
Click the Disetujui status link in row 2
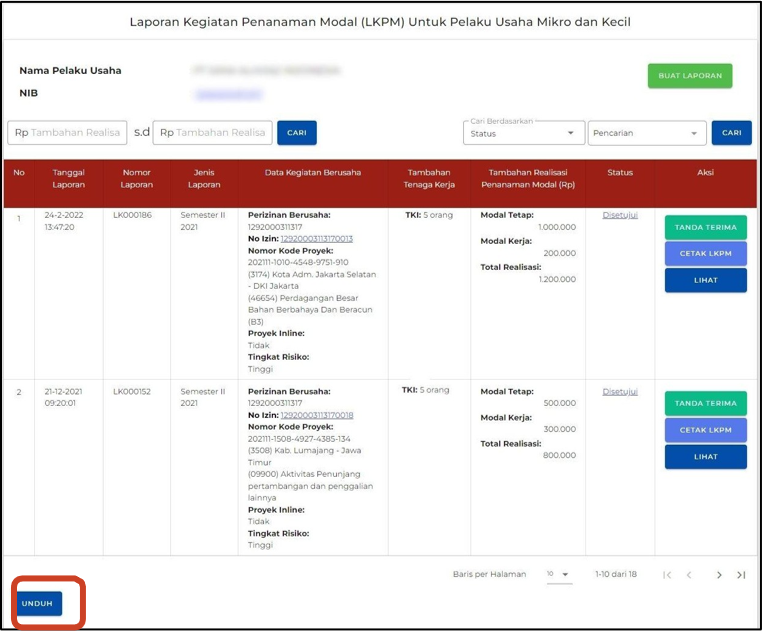pos(620,392)
